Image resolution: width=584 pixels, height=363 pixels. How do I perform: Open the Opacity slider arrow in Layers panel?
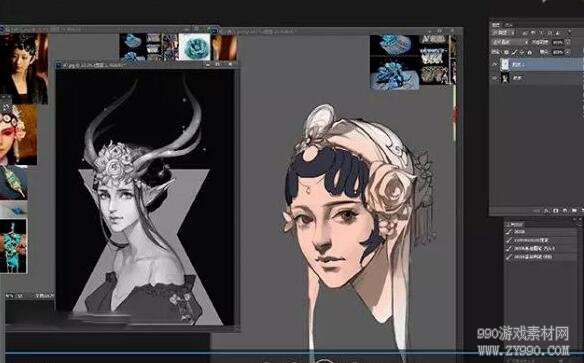click(x=568, y=42)
